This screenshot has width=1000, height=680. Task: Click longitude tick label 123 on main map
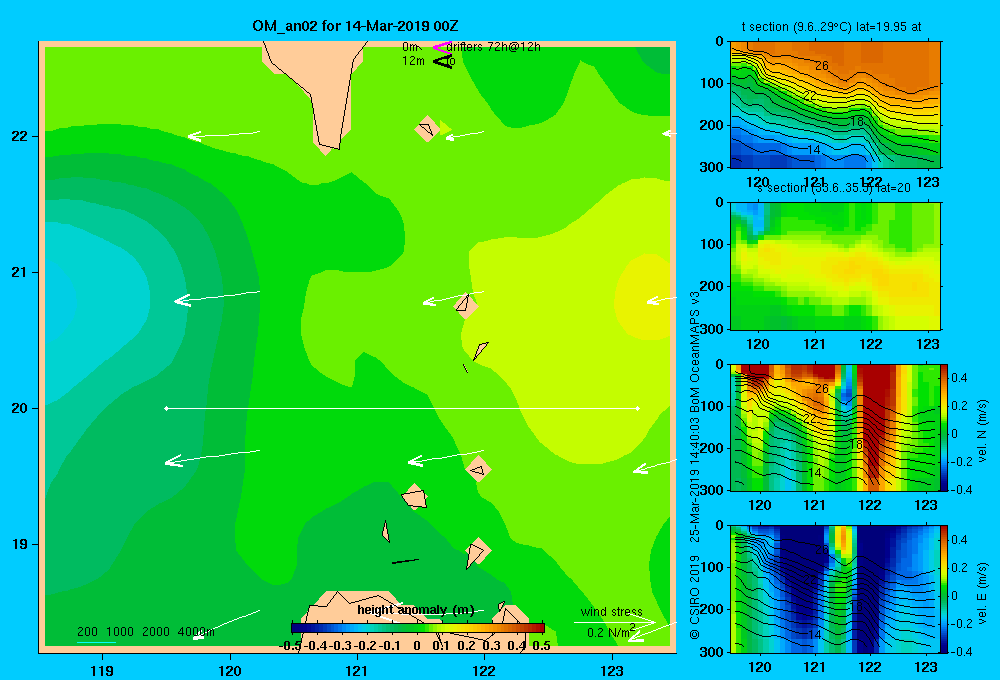[612, 671]
